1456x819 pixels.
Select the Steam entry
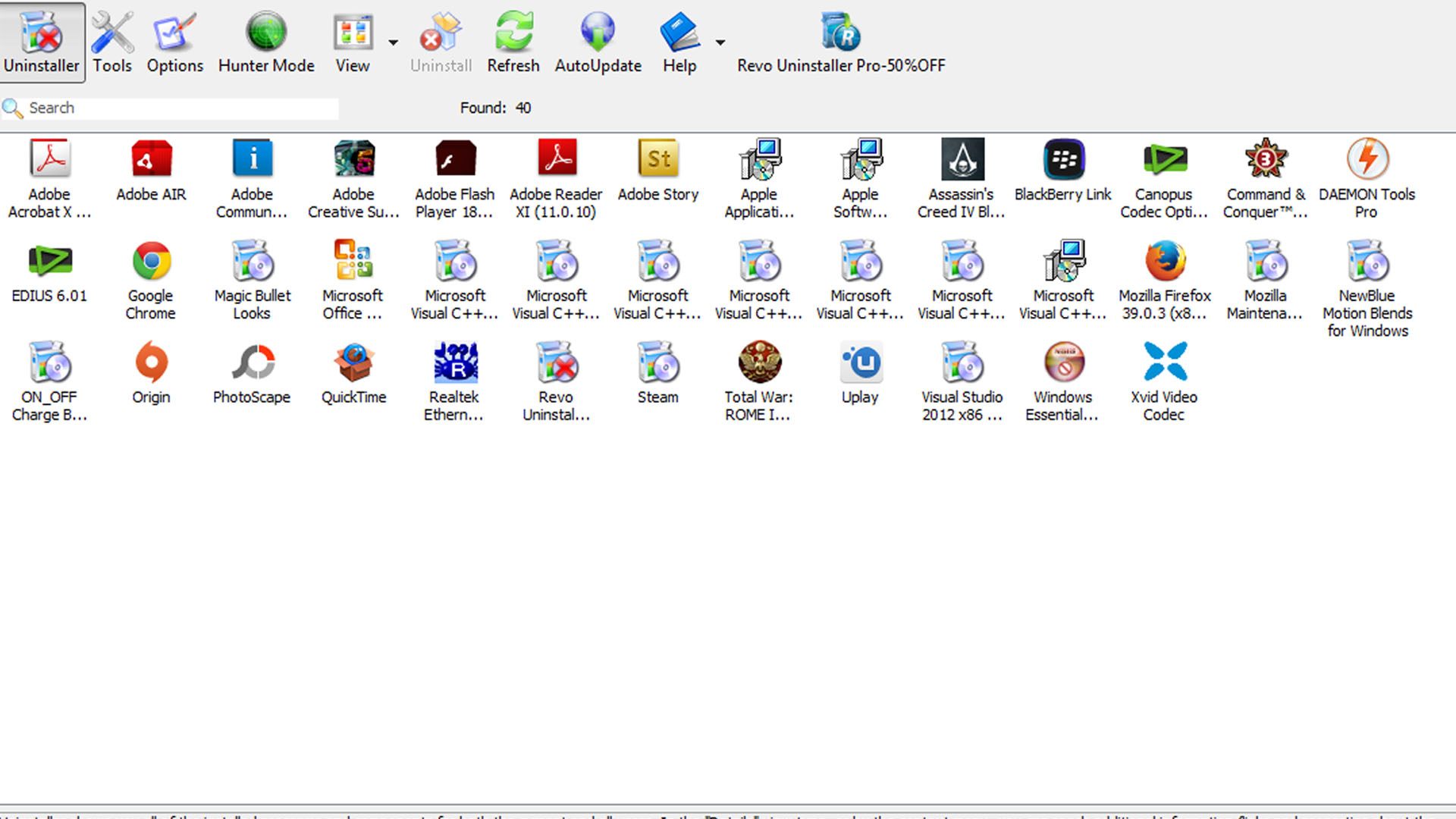[658, 374]
